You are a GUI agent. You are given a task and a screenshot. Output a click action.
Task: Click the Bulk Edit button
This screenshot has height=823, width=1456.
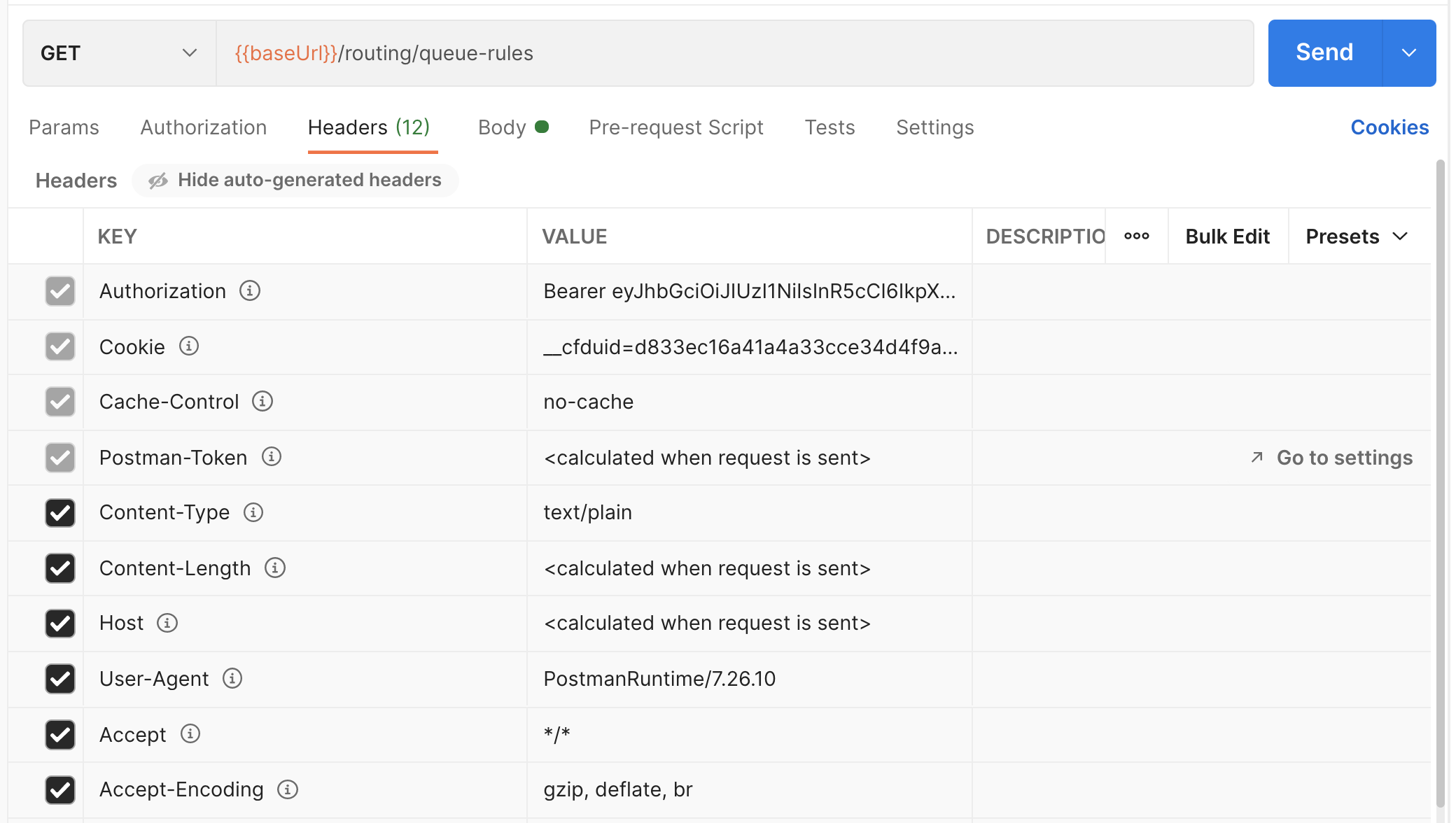(1227, 237)
